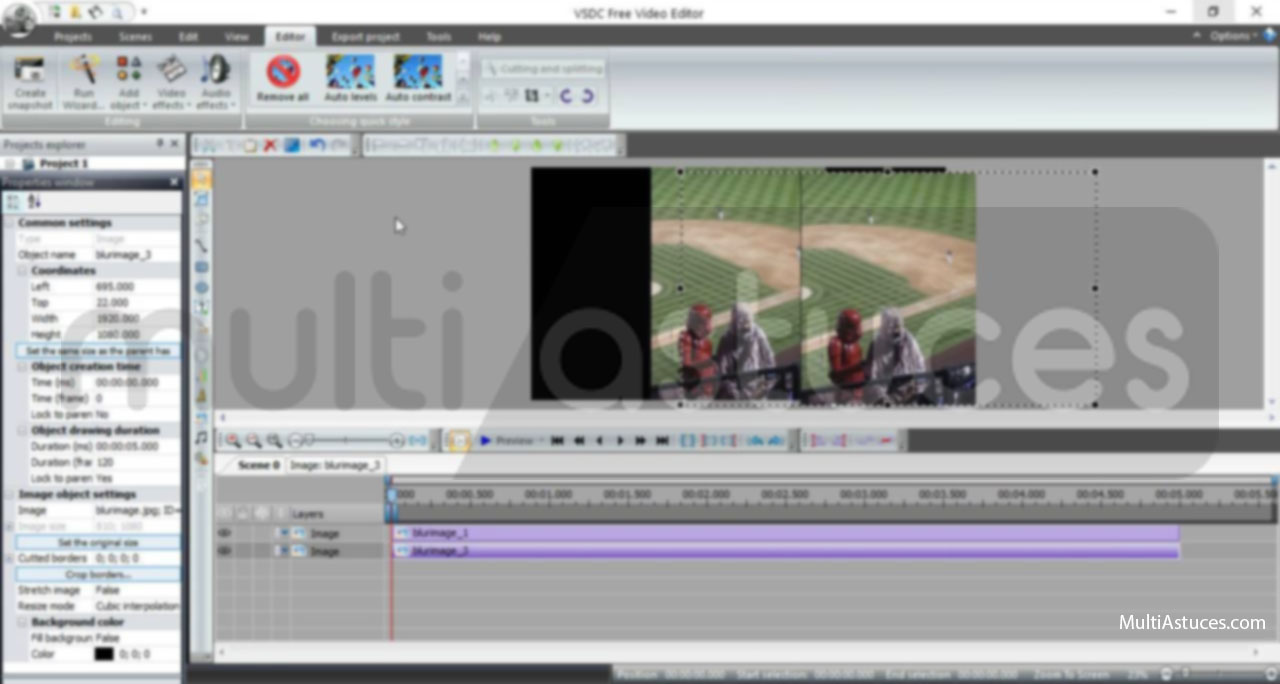Hide the blurimage_1 layer using eye icon
Screen dimensions: 1280x684
(x=225, y=534)
